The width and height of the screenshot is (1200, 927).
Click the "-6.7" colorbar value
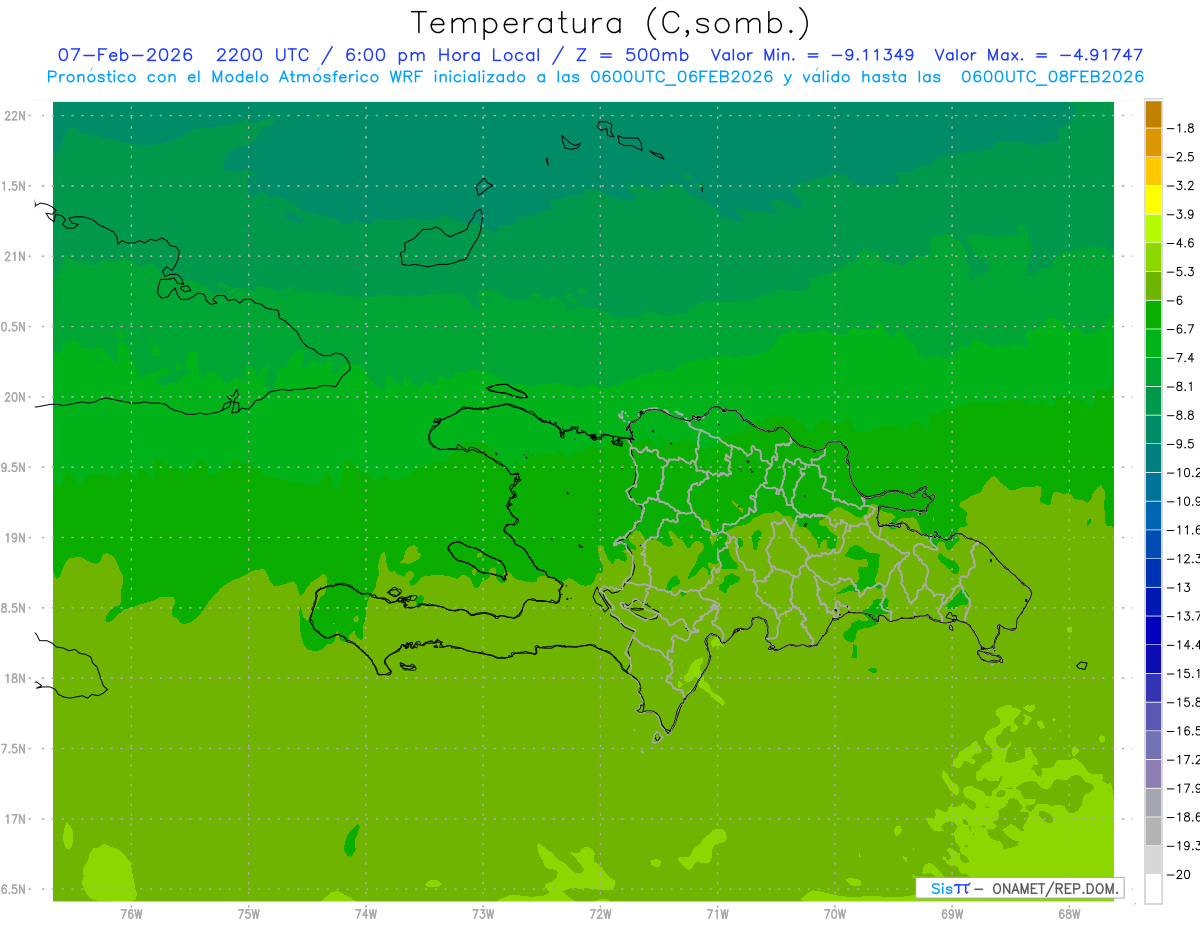(x=1182, y=329)
